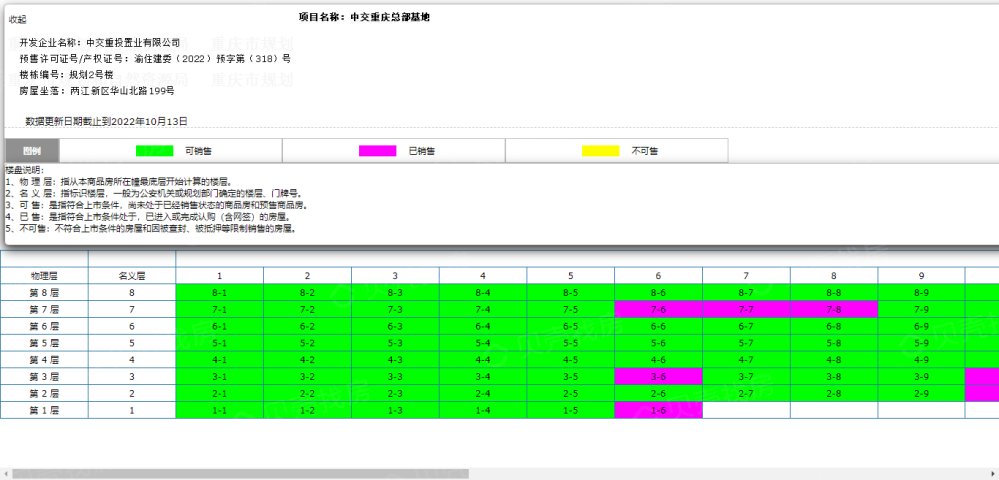Select available unit 6-8

point(834,326)
